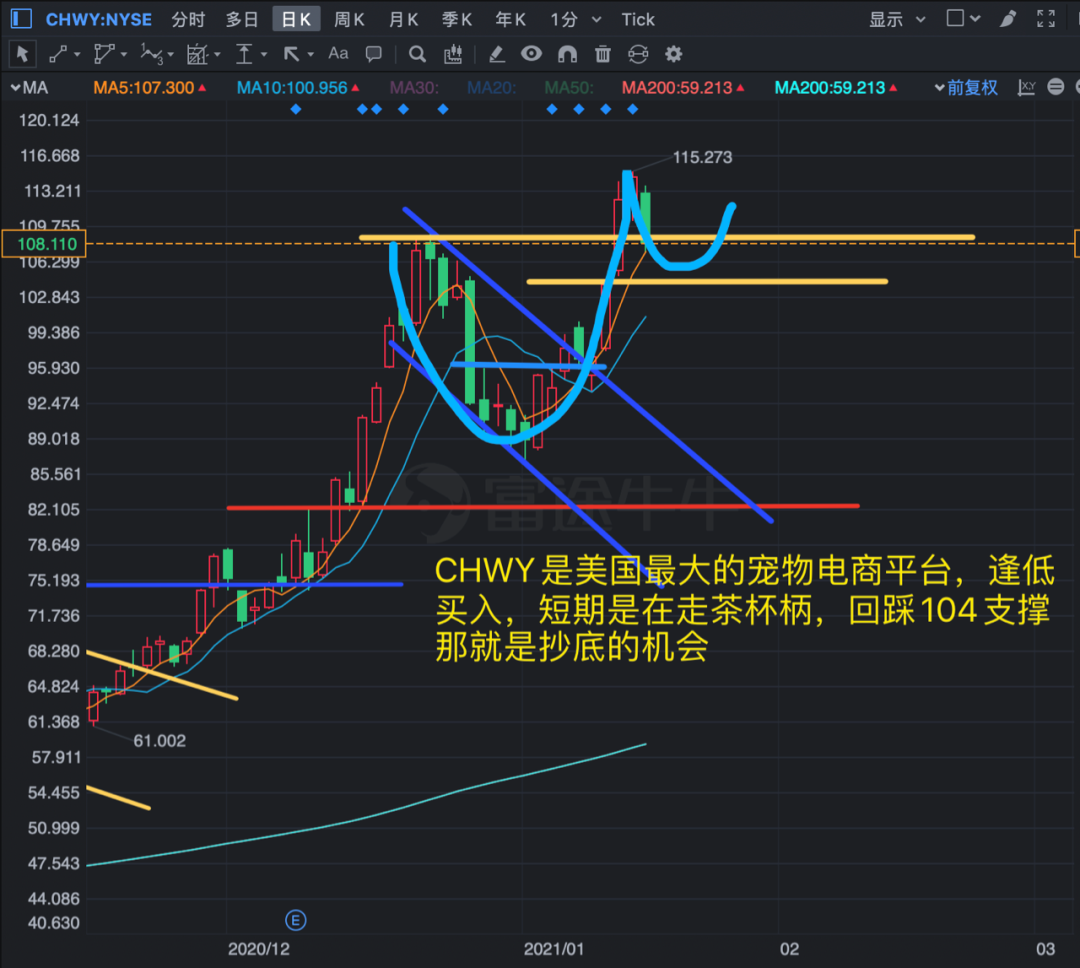Select the yellow Chinese annotation text

pos(744,609)
